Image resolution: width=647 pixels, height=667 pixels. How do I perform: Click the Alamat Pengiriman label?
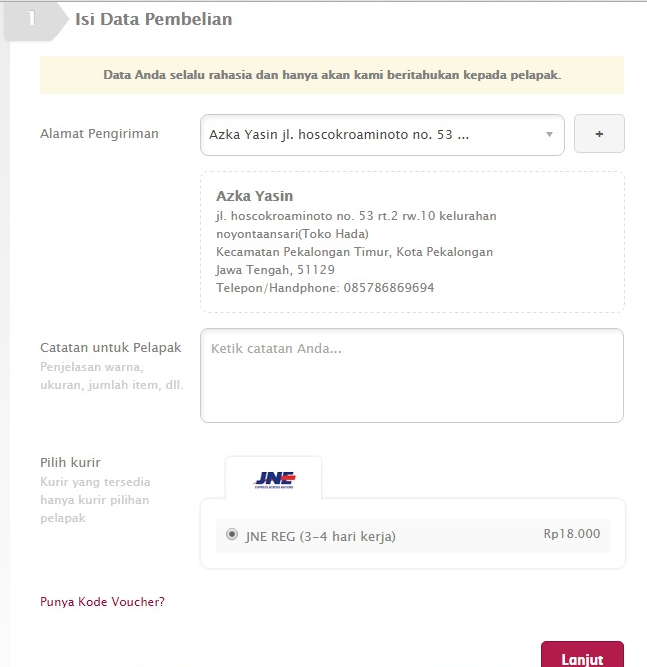click(99, 134)
